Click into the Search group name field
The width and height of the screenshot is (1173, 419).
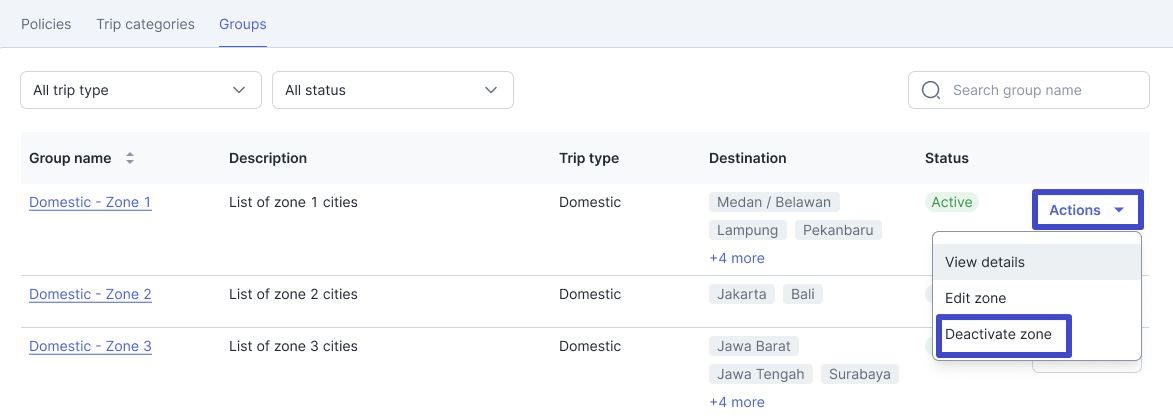point(1040,90)
